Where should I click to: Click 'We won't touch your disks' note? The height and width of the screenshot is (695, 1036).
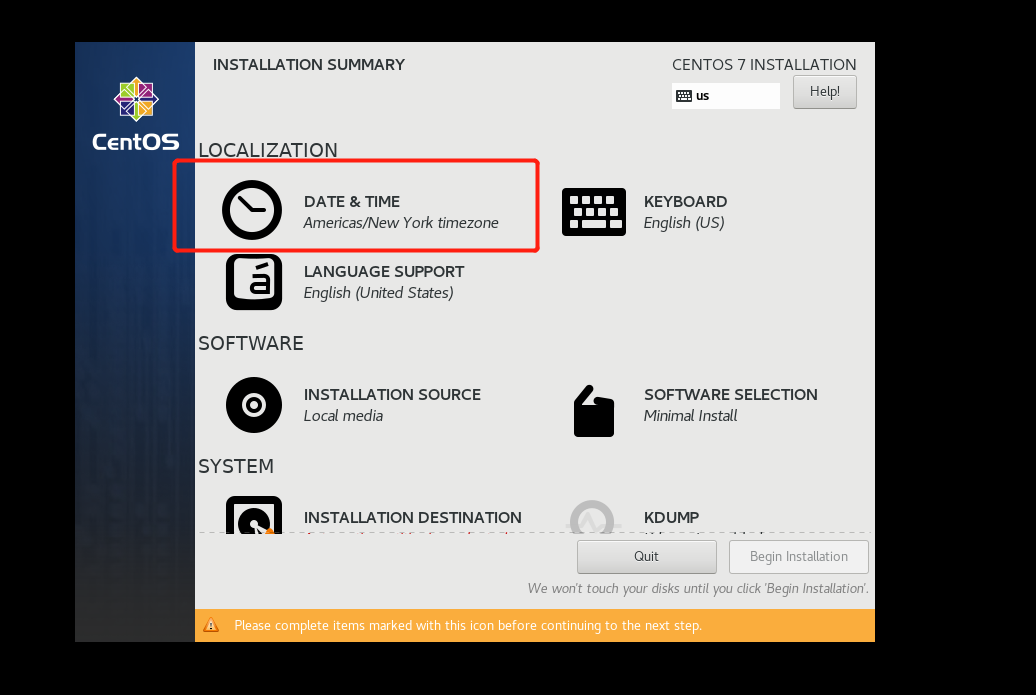pyautogui.click(x=698, y=589)
